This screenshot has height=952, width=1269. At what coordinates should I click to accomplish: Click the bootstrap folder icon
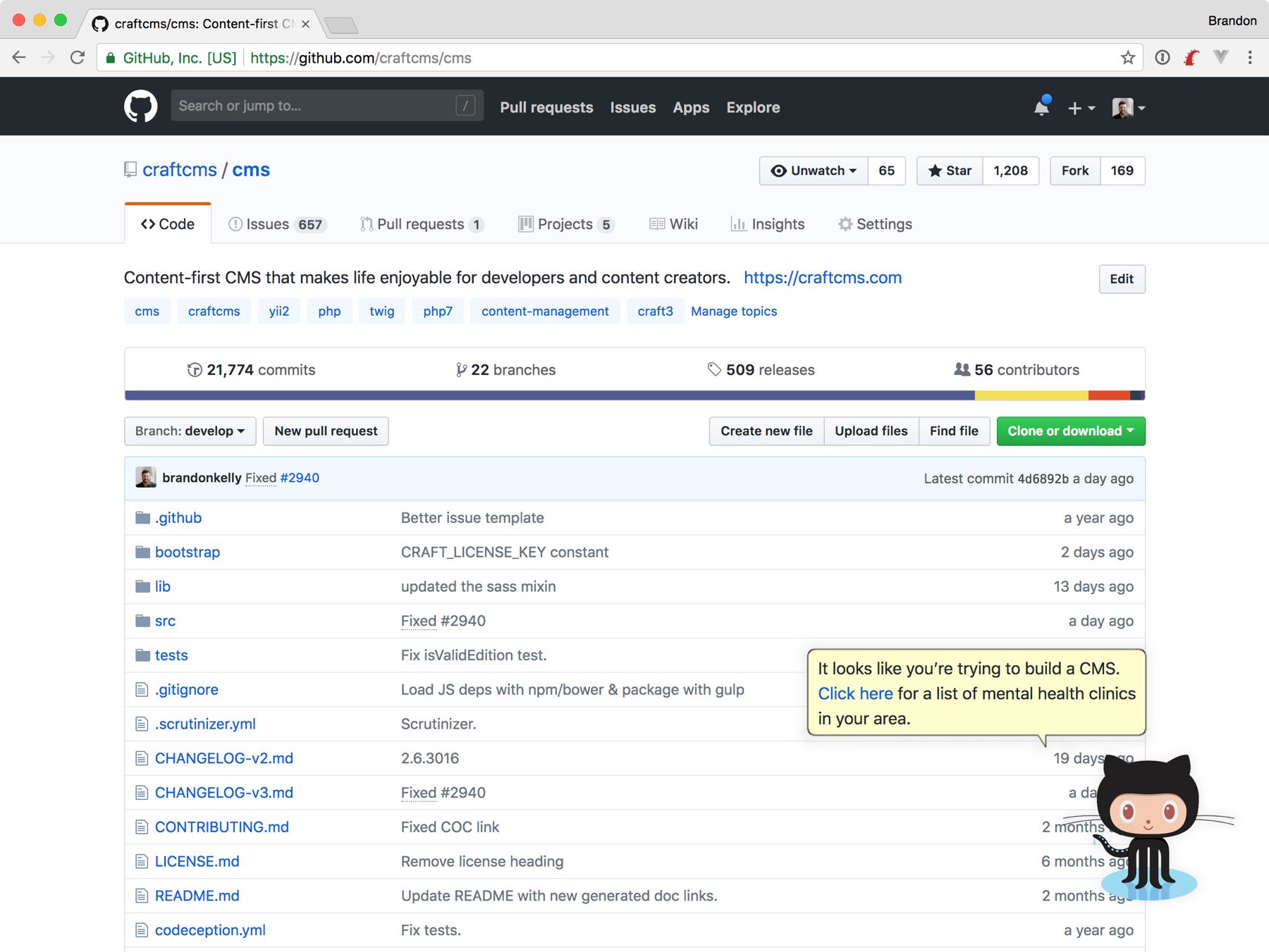click(142, 552)
